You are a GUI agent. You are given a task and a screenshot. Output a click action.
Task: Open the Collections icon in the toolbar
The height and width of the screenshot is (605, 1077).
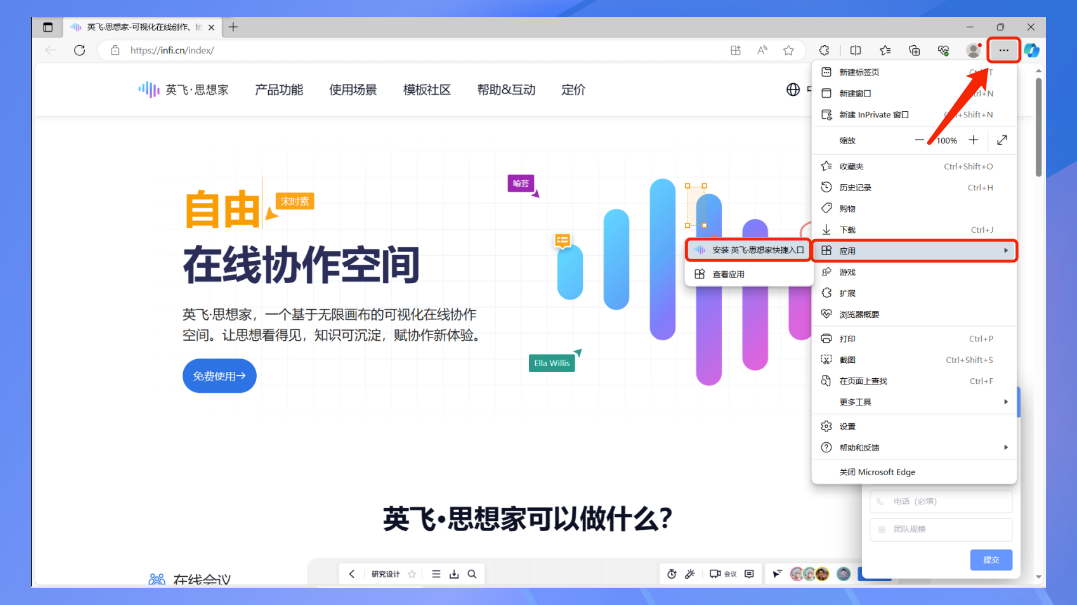tap(914, 50)
